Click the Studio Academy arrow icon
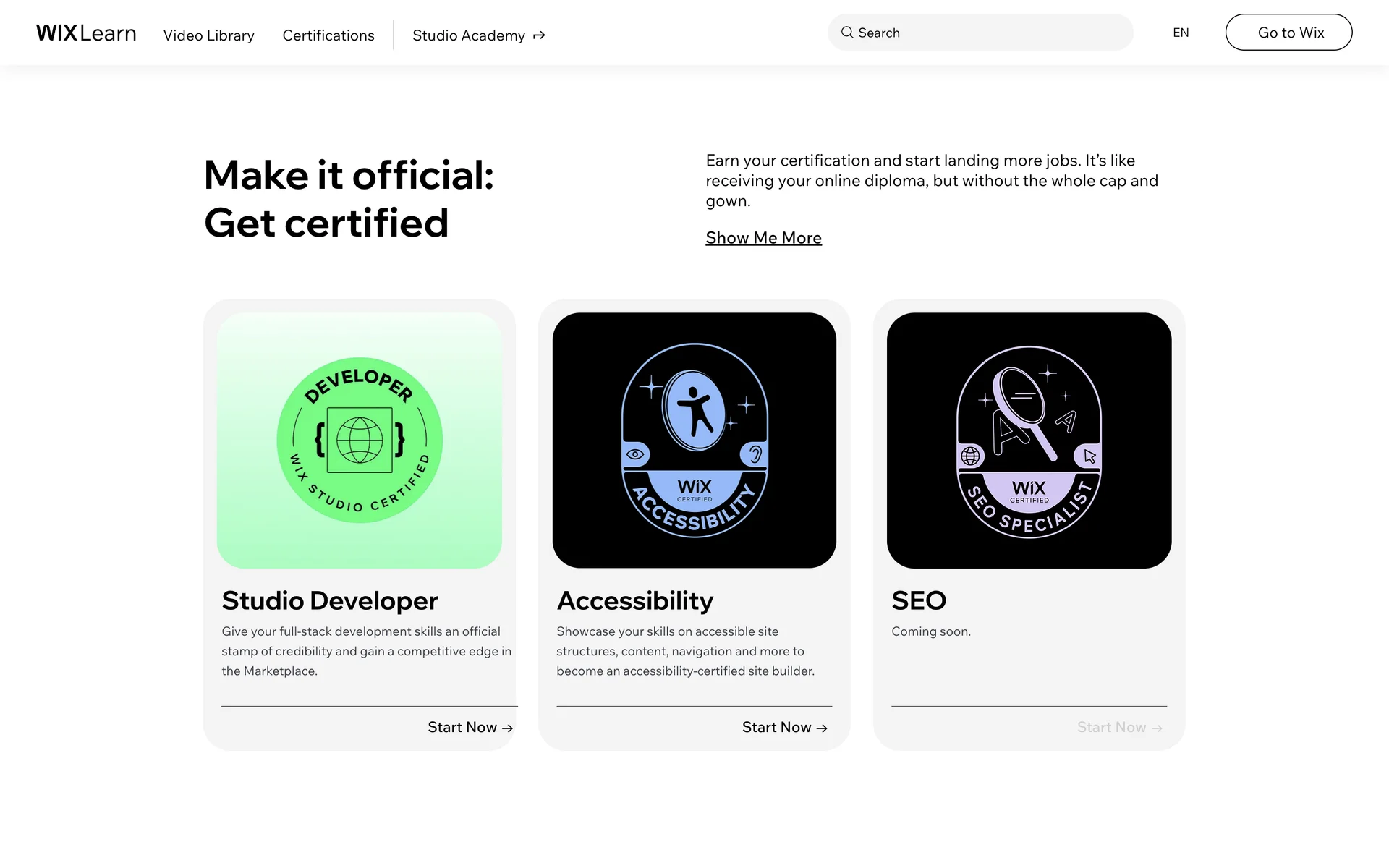 539,35
